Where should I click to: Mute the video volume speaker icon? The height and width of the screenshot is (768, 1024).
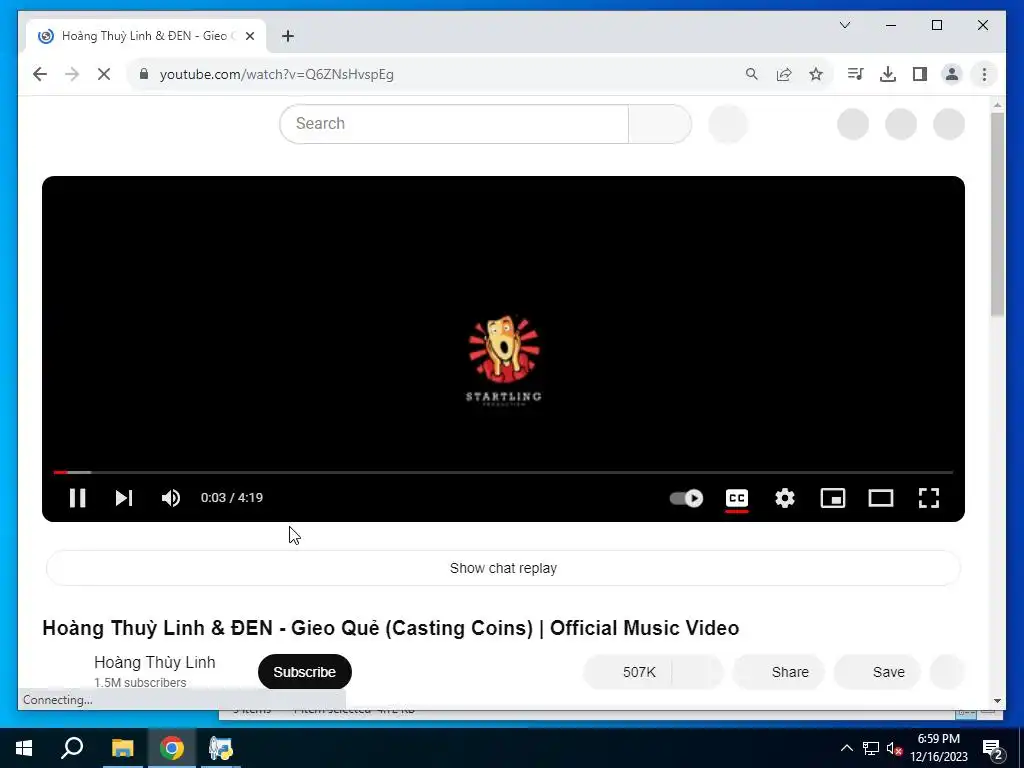[x=170, y=498]
